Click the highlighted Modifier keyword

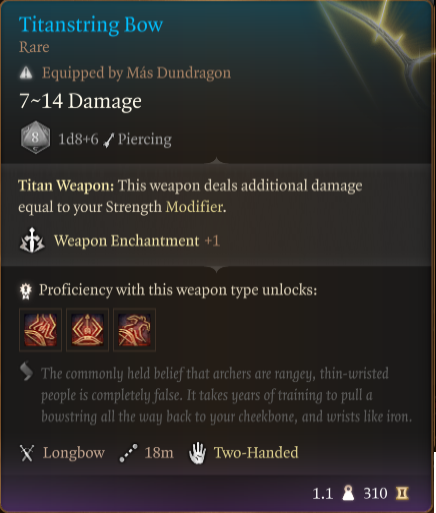[x=196, y=207]
